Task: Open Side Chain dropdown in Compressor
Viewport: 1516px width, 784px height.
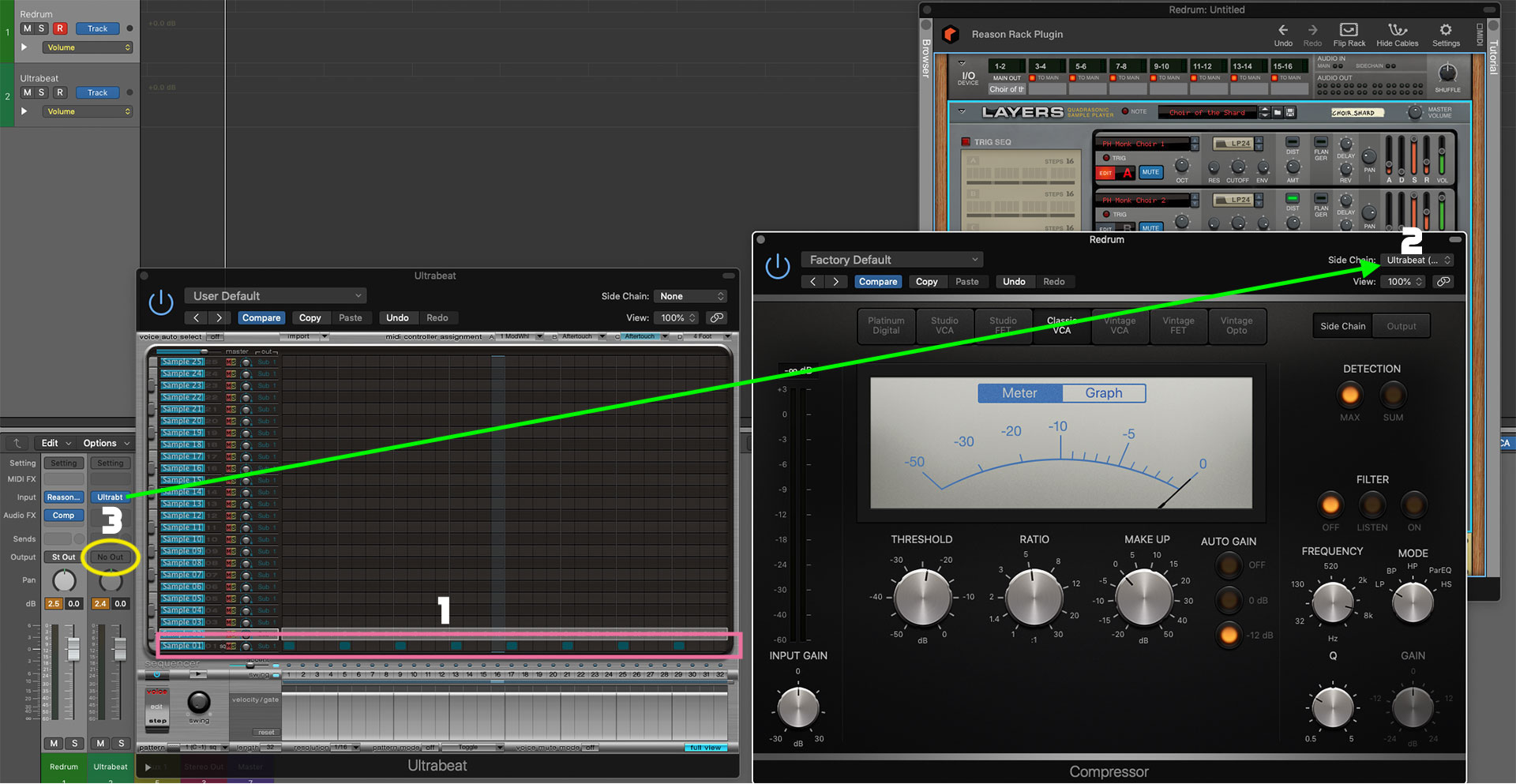Action: coord(1418,260)
